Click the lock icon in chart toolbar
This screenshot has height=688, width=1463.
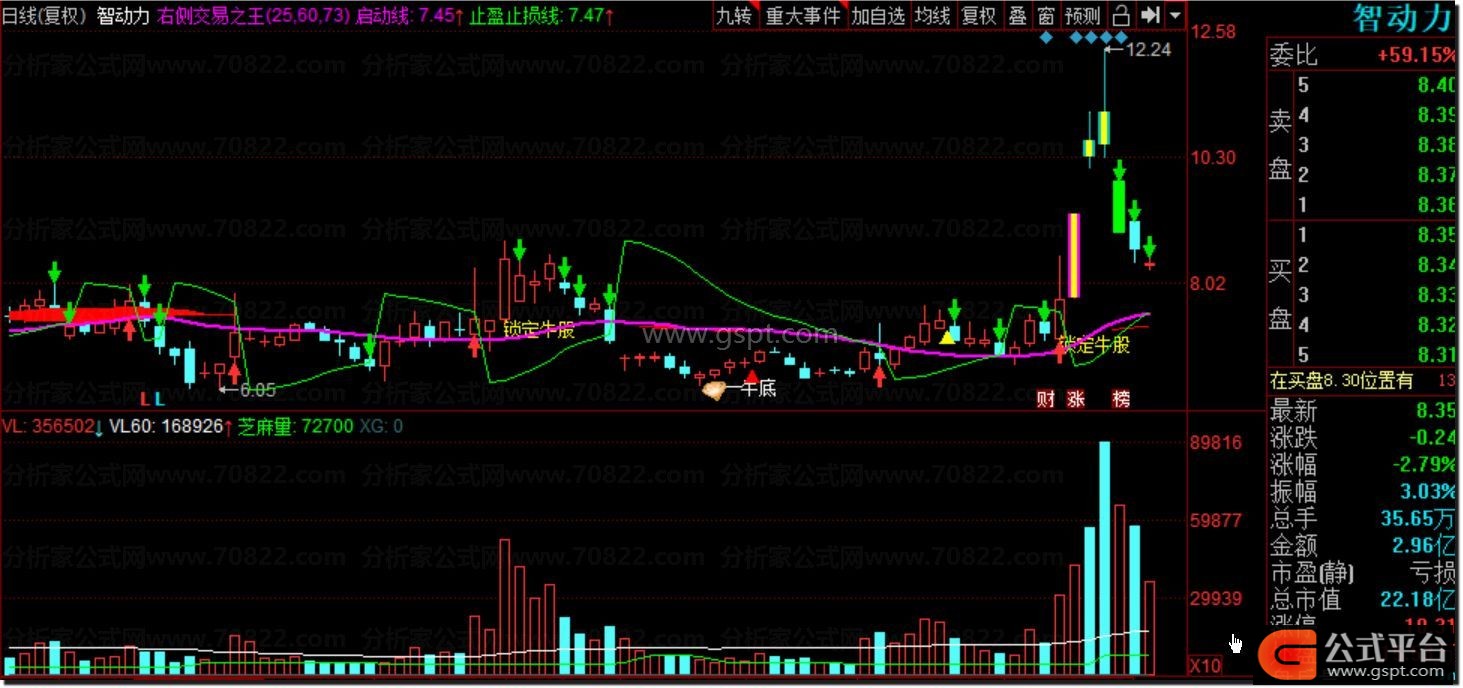(x=1121, y=15)
